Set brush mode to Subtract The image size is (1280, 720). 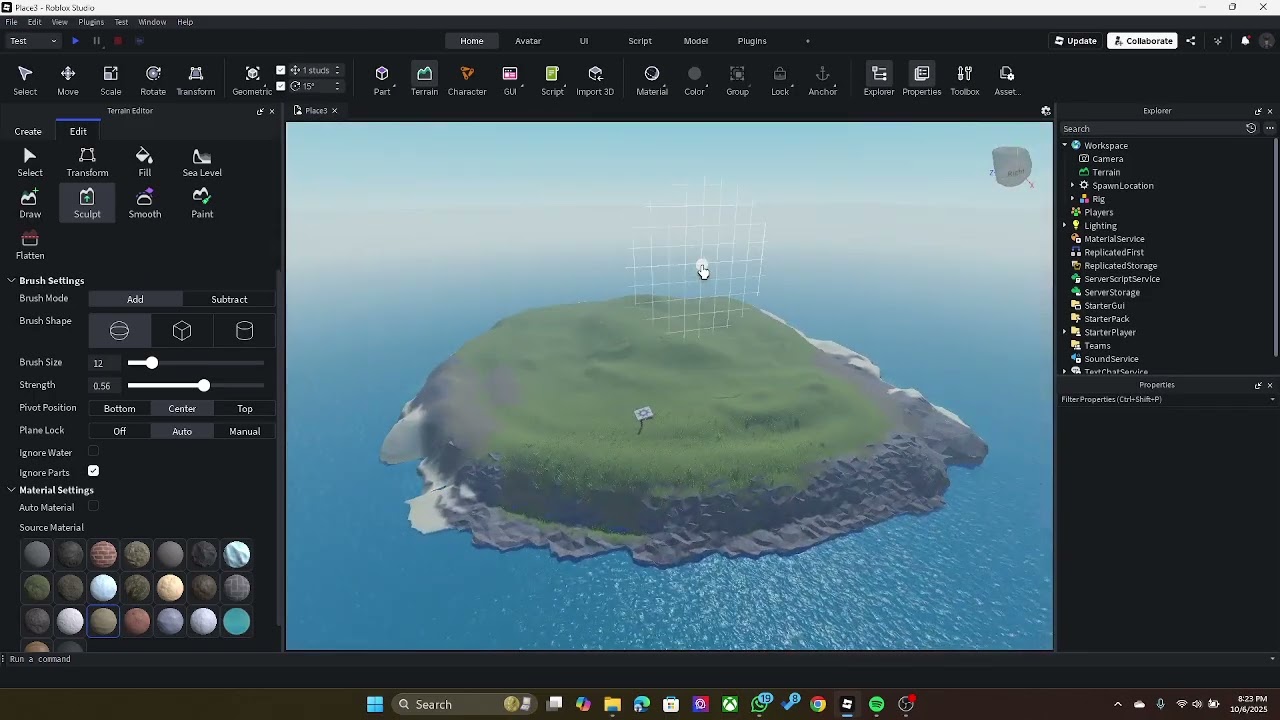tap(229, 299)
